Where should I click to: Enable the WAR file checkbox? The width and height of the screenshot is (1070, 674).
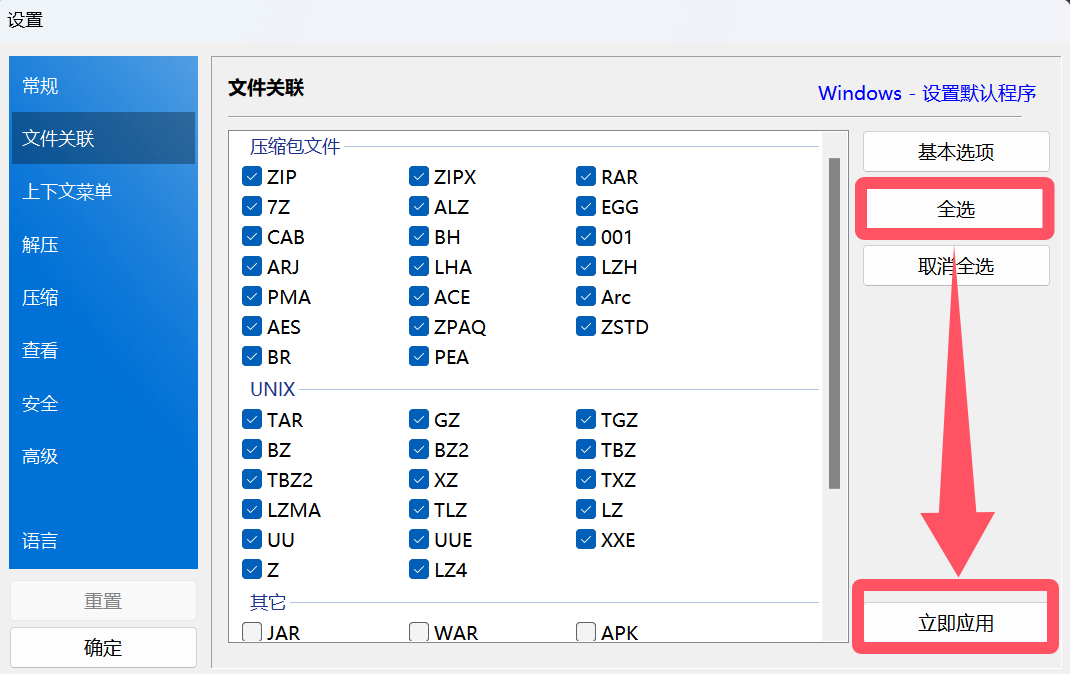click(419, 632)
